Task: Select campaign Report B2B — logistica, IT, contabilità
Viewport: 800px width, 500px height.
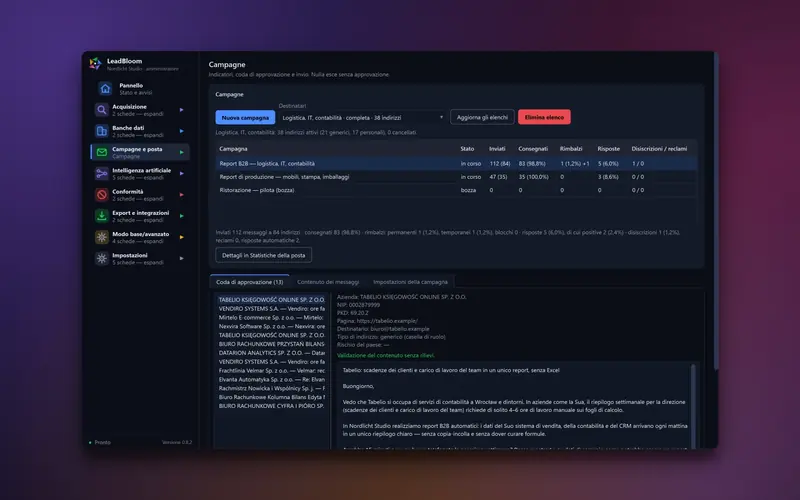Action: click(x=456, y=164)
